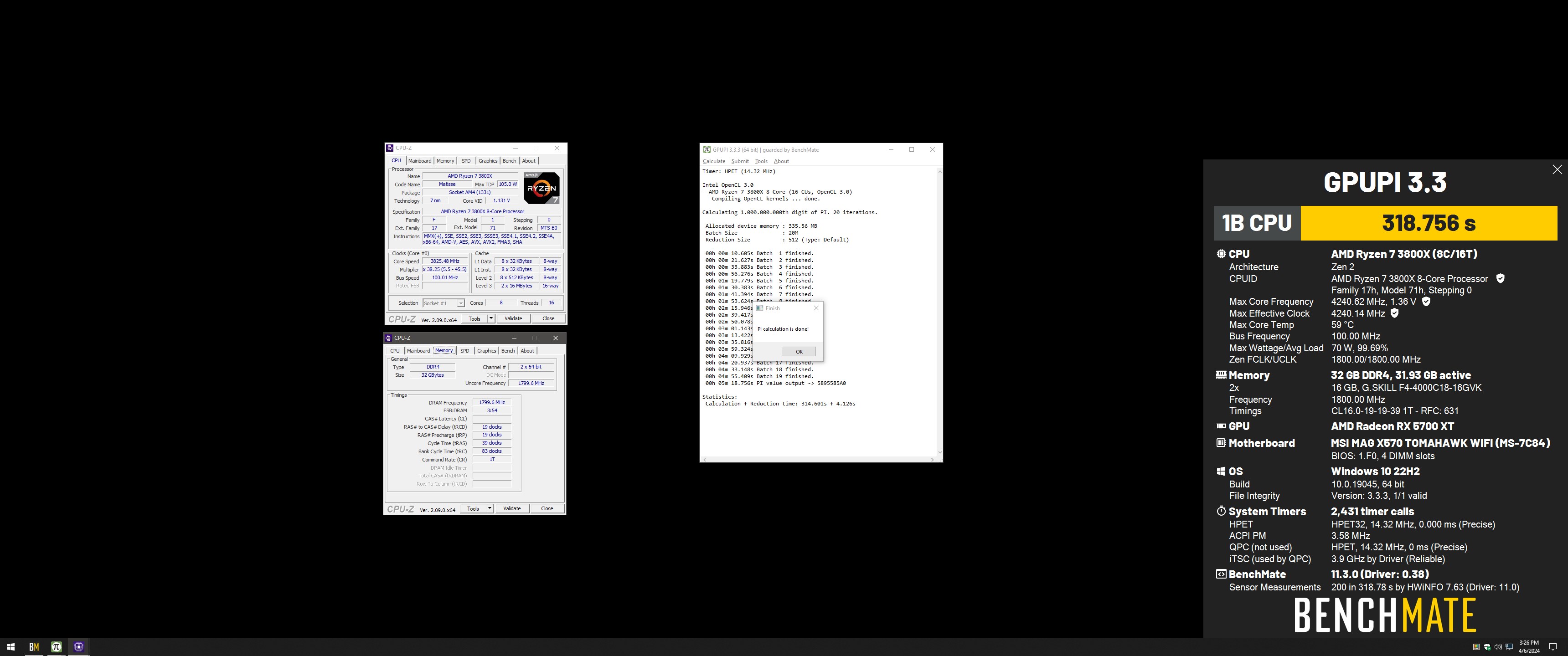Screen dimensions: 1568x656
Task: Switch to CPU tab in CPU-Z memory window
Action: pos(395,350)
